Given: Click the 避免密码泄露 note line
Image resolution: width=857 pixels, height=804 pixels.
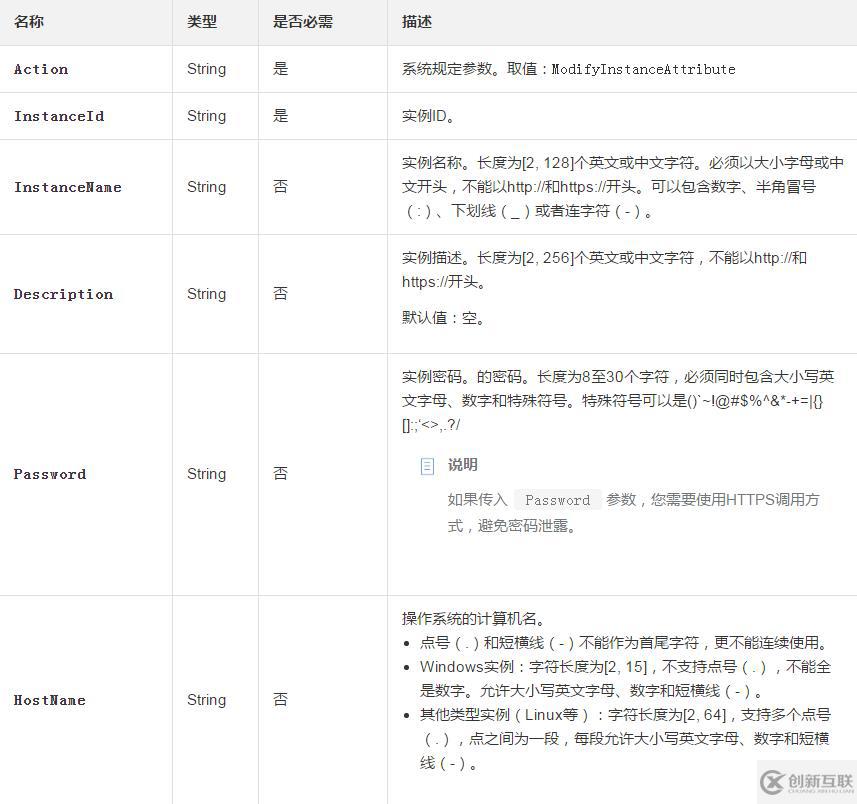Looking at the screenshot, I should pyautogui.click(x=512, y=526).
